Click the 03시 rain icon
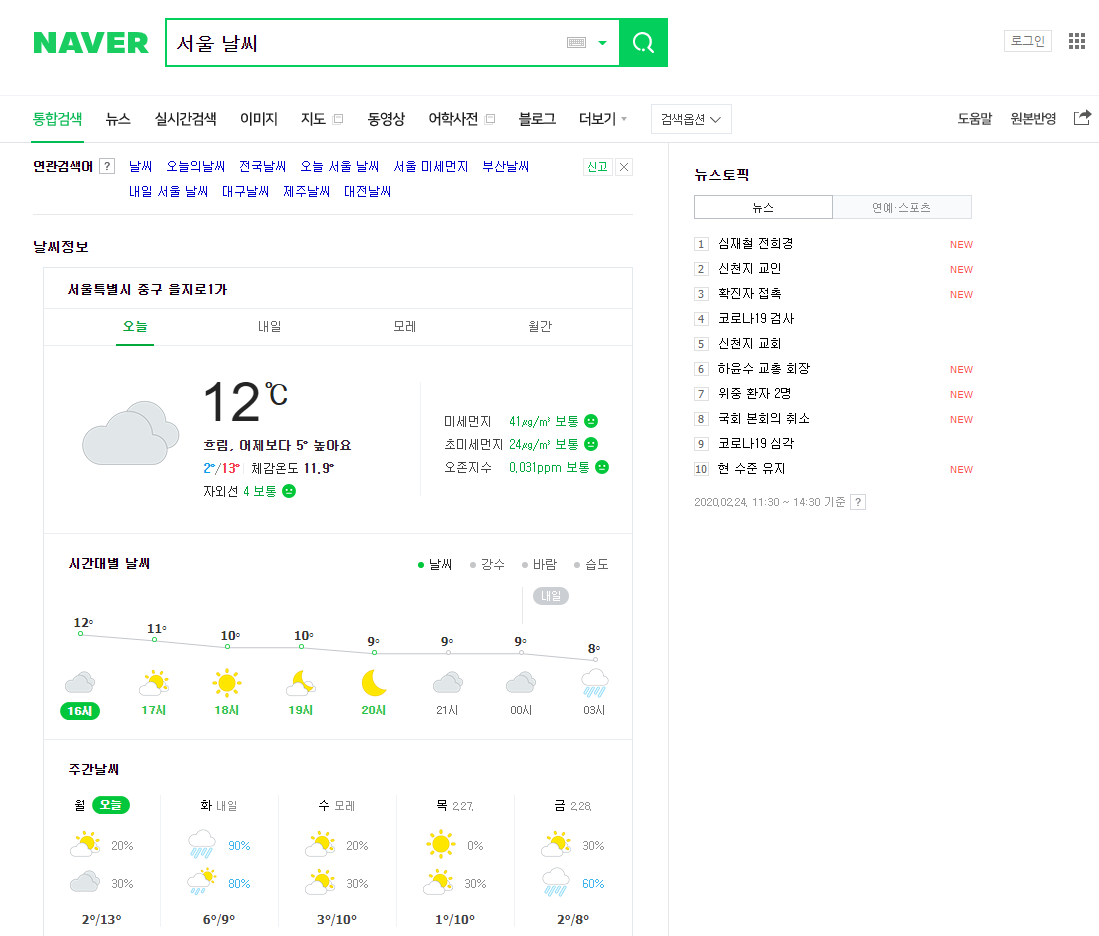Image resolution: width=1099 pixels, height=936 pixels. [594, 683]
